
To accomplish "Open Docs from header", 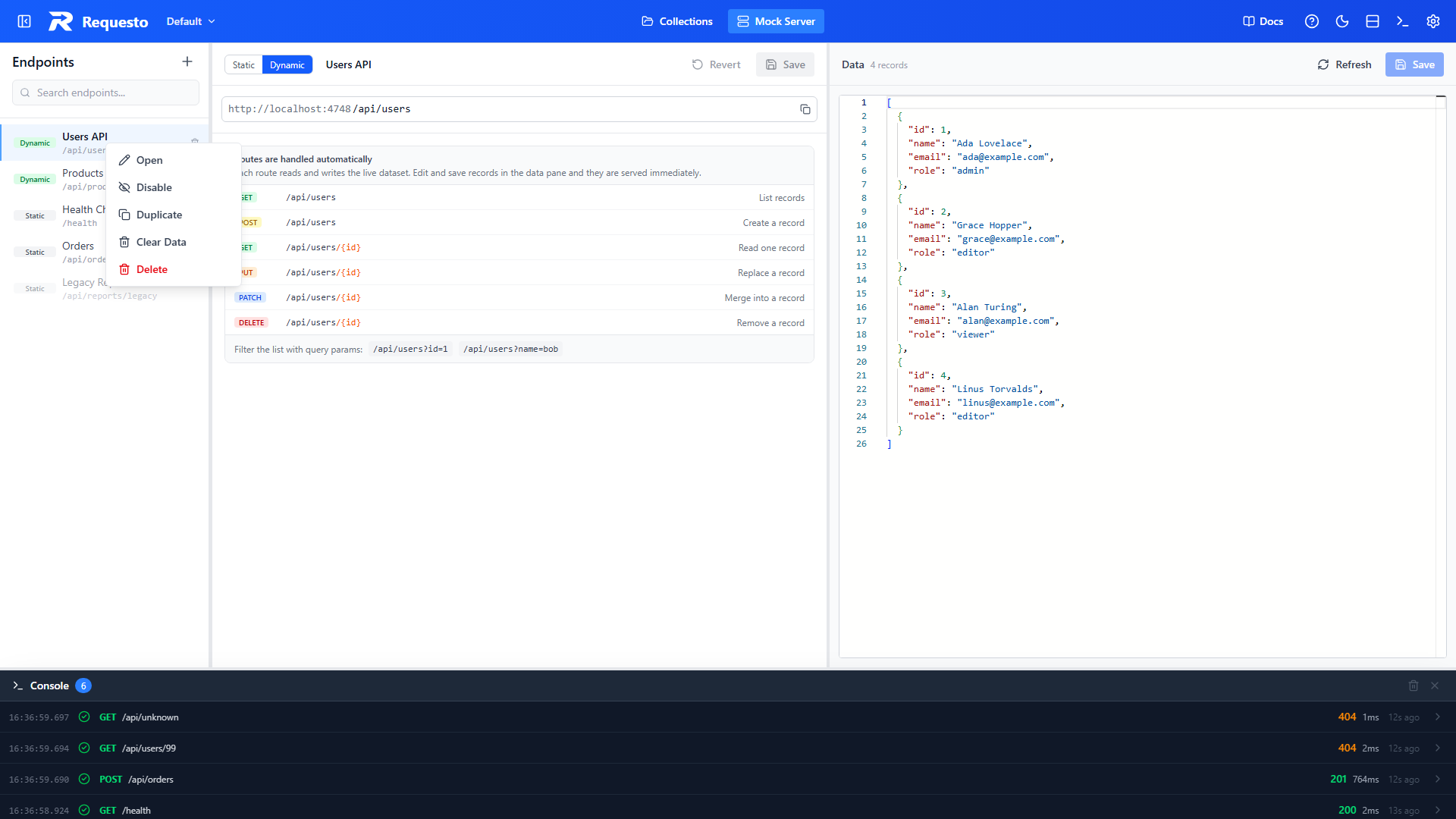I will click(x=1263, y=21).
